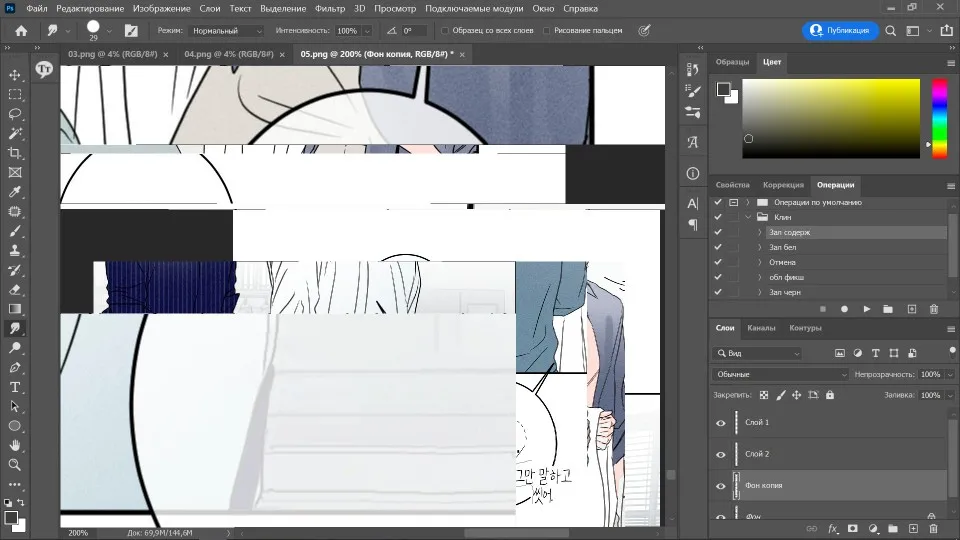Toggle visibility of Фон копия layer
Image resolution: width=960 pixels, height=540 pixels.
coord(720,486)
